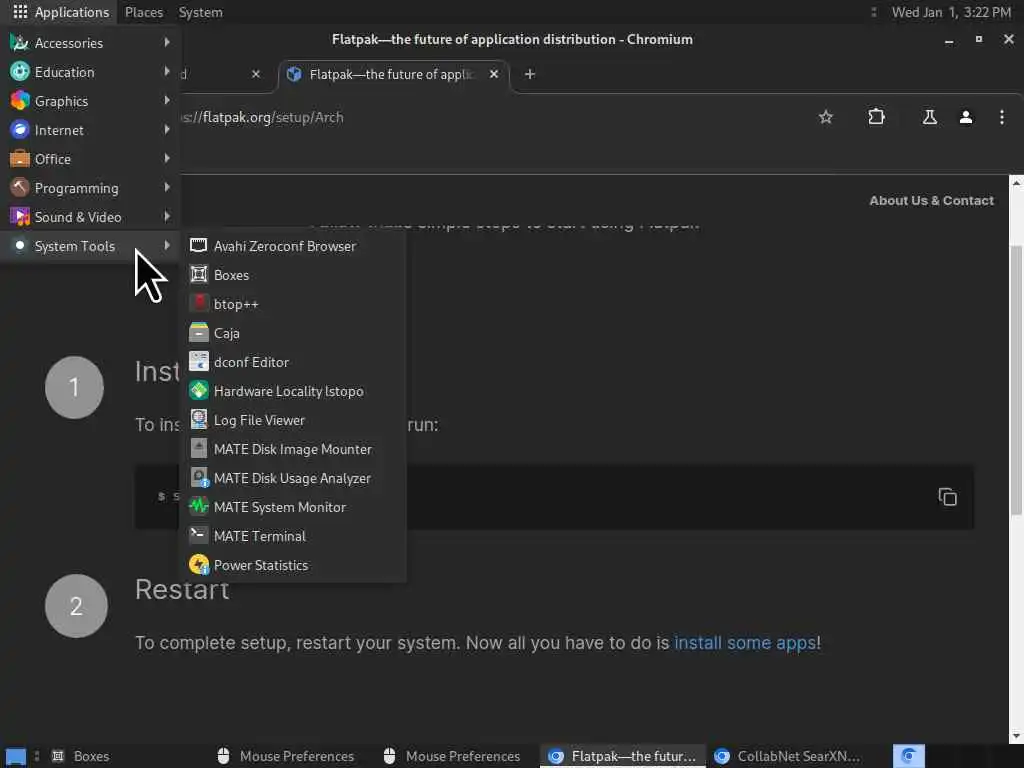Follow the install some apps link
This screenshot has height=768, width=1024.
pos(744,643)
